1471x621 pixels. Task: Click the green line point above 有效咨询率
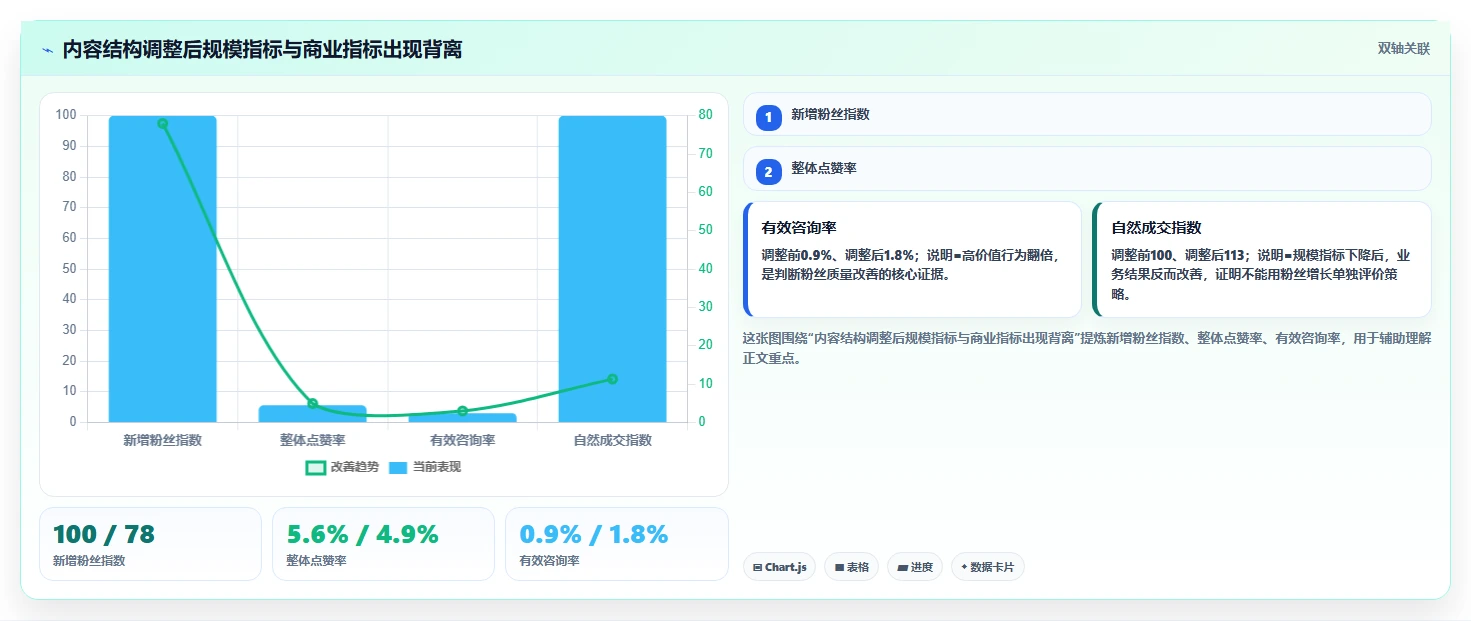(x=462, y=411)
